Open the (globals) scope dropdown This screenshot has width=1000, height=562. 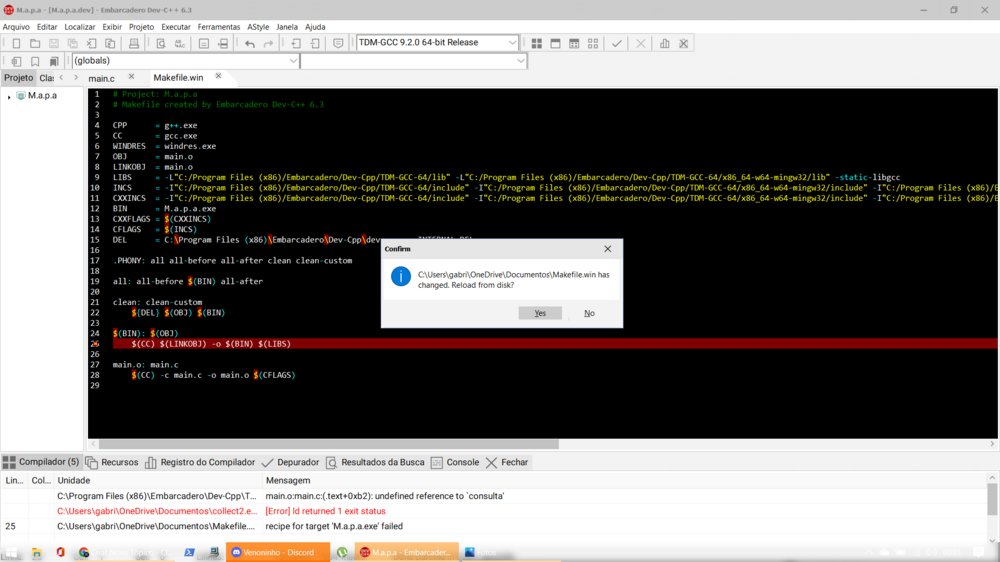point(293,61)
